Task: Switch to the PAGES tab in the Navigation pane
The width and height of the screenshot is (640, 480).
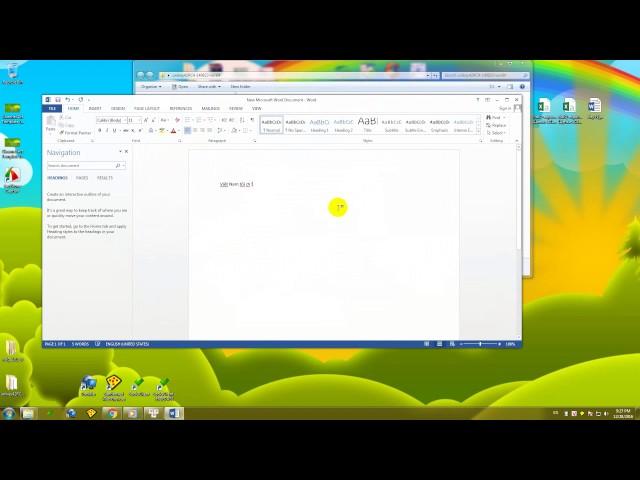Action: [x=82, y=178]
